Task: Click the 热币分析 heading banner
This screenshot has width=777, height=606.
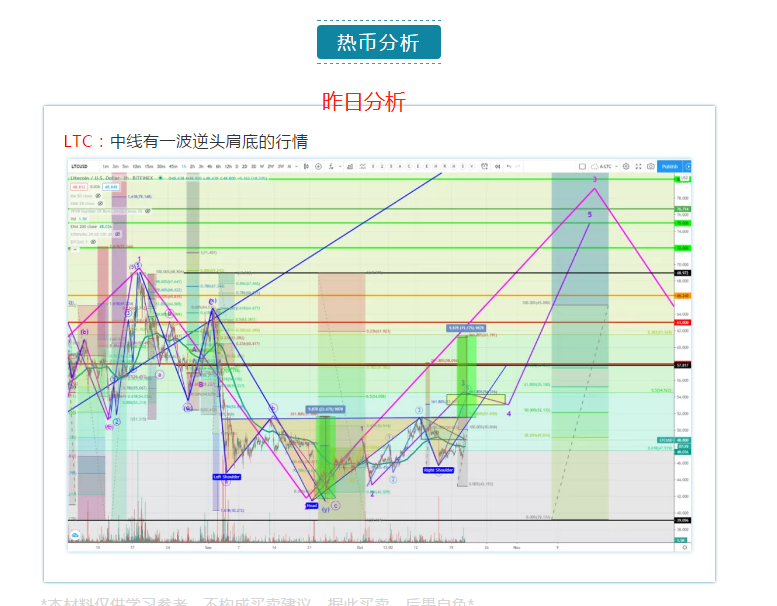Action: click(x=379, y=42)
